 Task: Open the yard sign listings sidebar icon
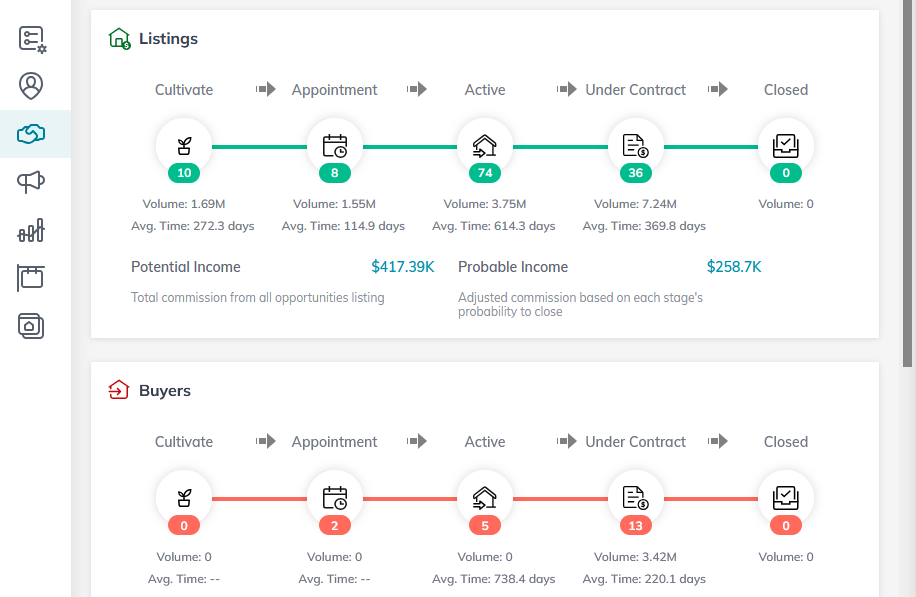(x=30, y=278)
